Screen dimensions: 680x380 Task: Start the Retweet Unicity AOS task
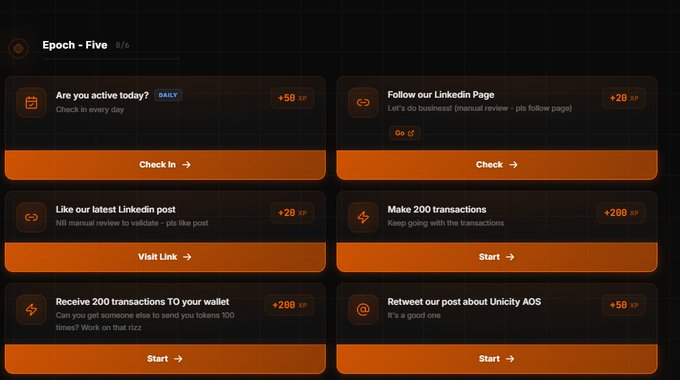click(497, 359)
